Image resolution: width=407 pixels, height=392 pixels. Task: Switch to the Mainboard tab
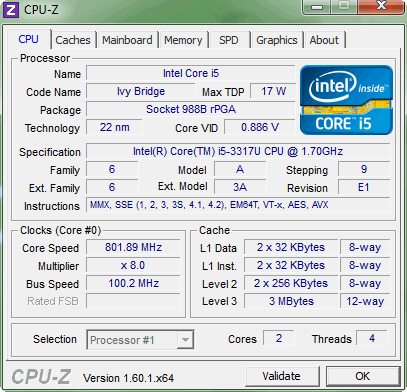pos(127,40)
